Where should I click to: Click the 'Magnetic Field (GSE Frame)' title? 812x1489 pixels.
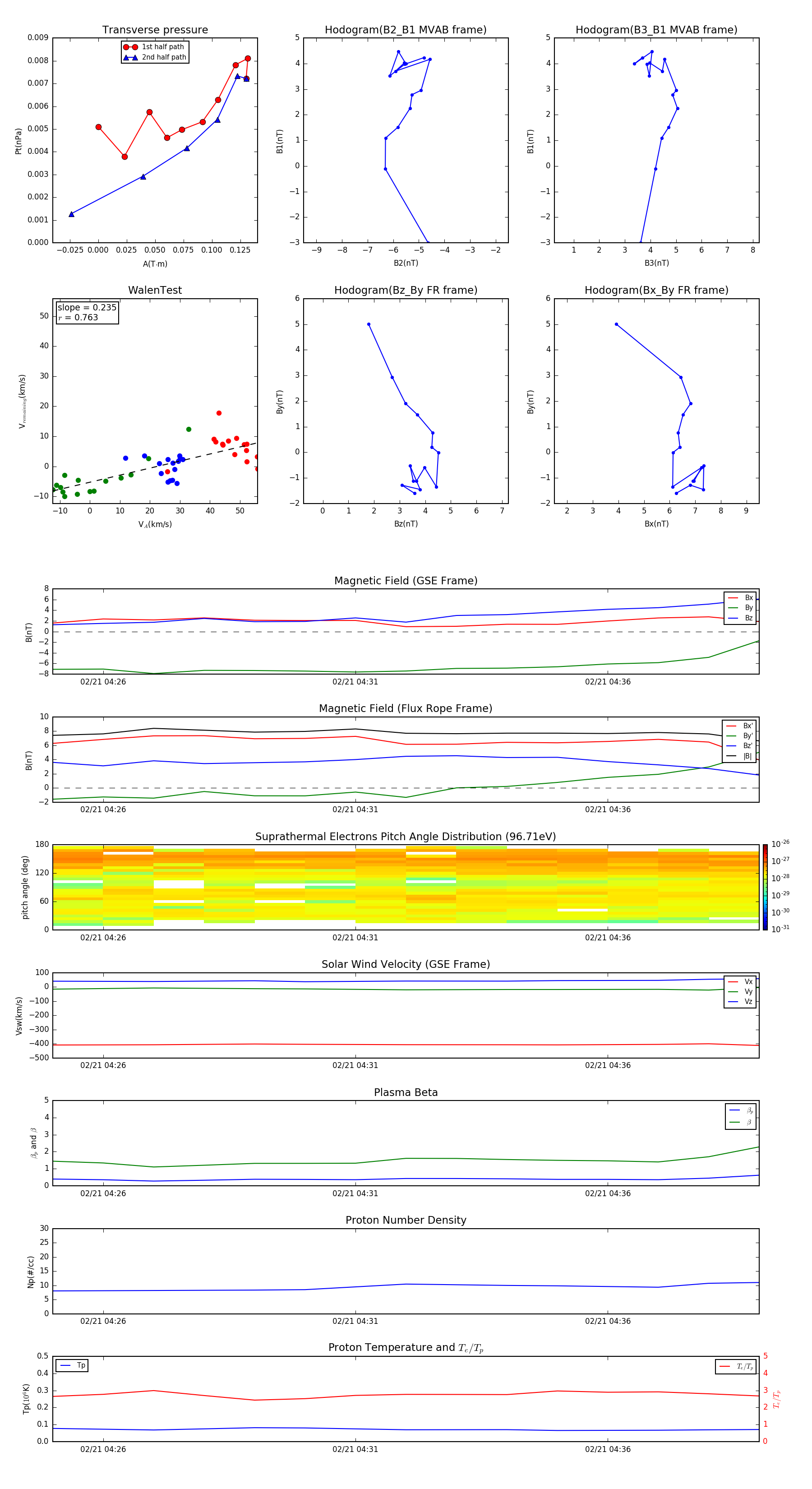pos(406,581)
